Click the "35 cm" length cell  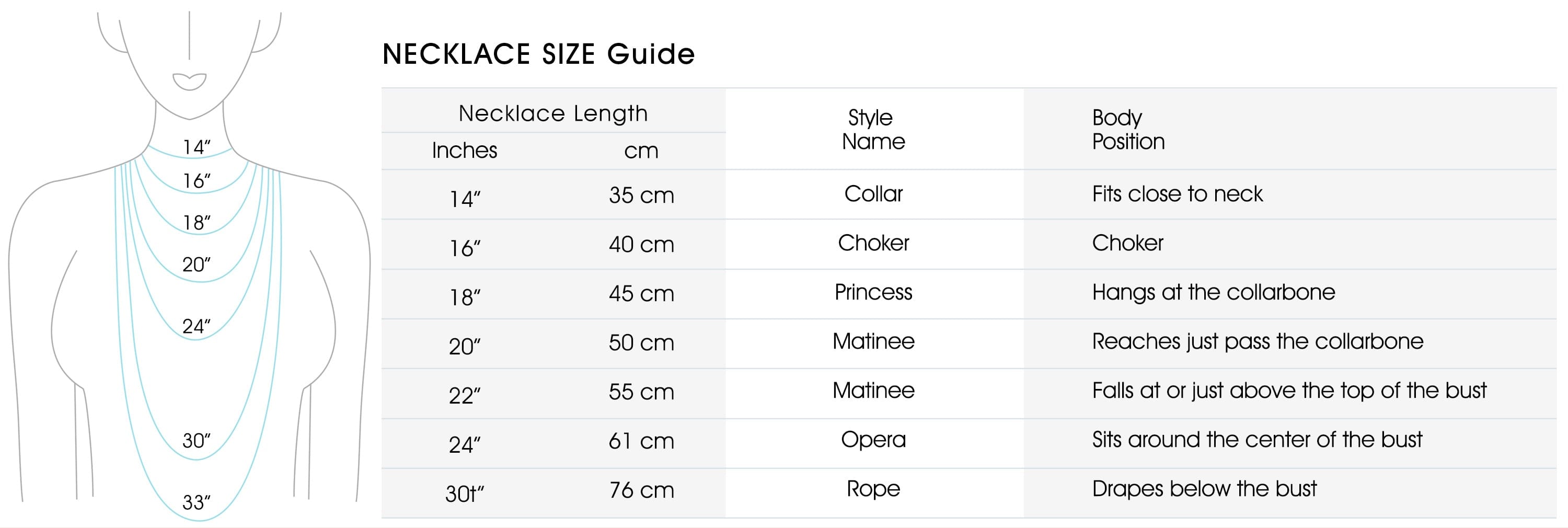pyautogui.click(x=641, y=196)
